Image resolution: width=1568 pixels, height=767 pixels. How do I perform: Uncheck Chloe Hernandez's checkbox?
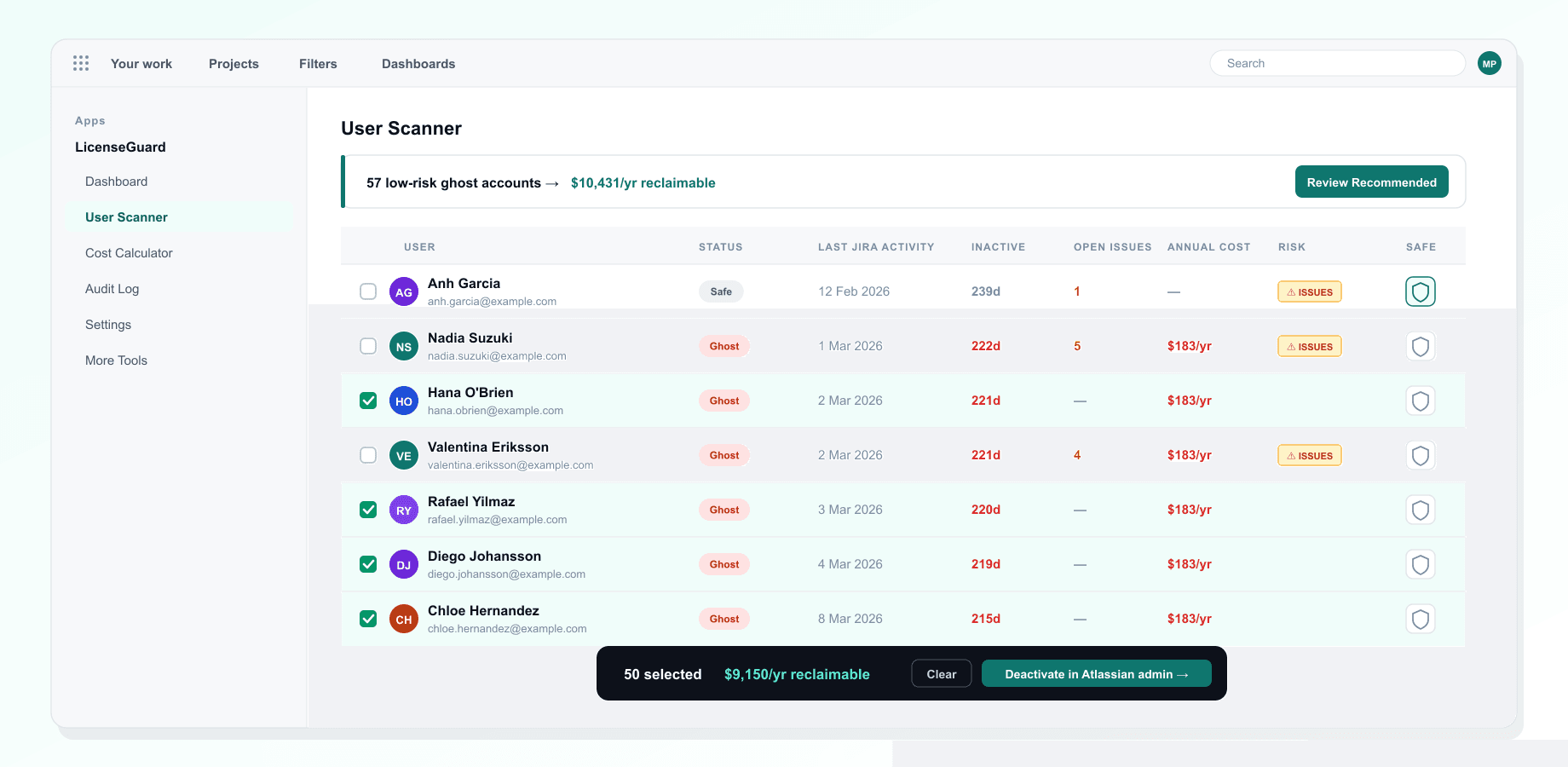click(x=368, y=619)
